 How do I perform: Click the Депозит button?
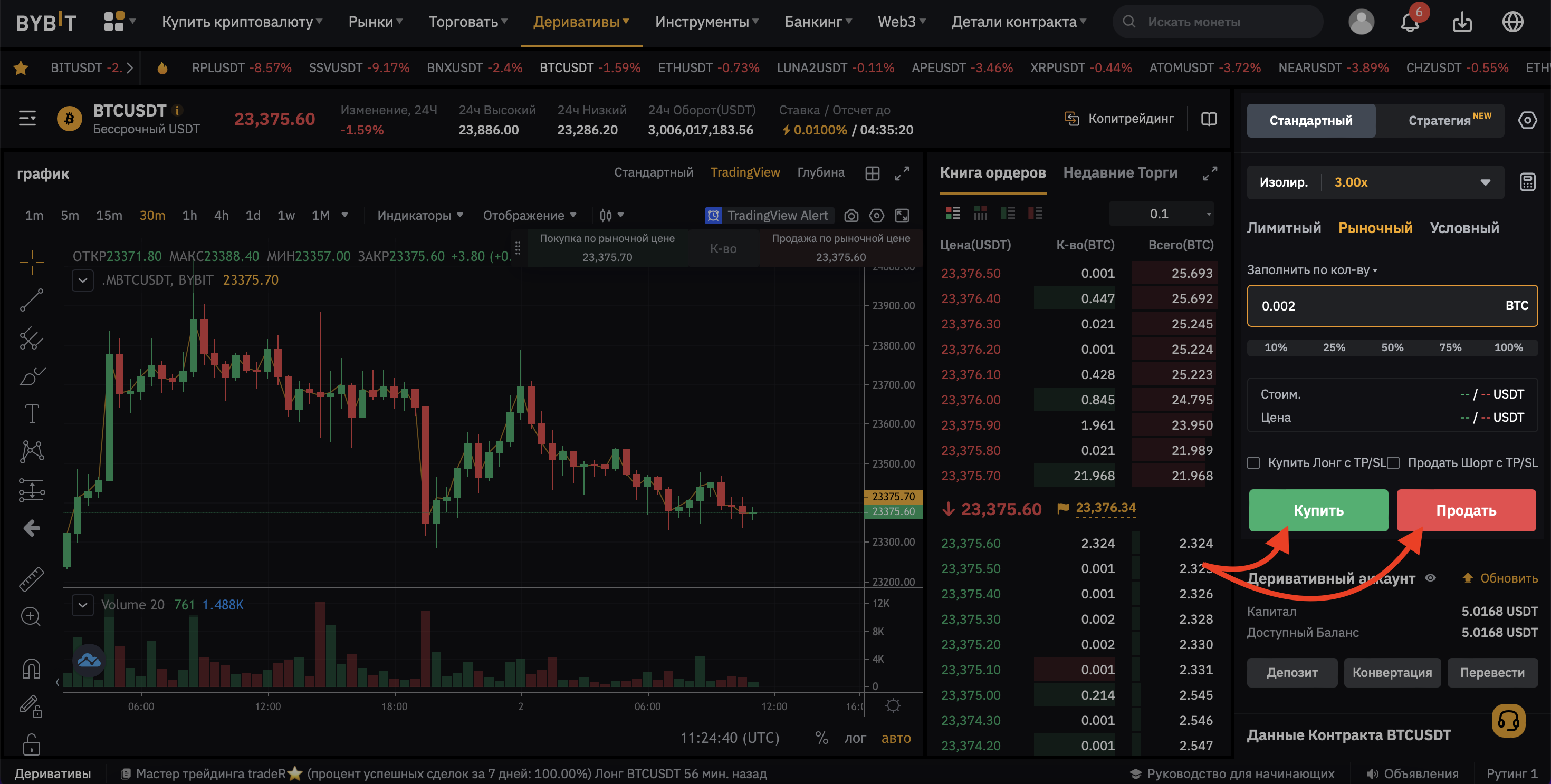(1291, 672)
